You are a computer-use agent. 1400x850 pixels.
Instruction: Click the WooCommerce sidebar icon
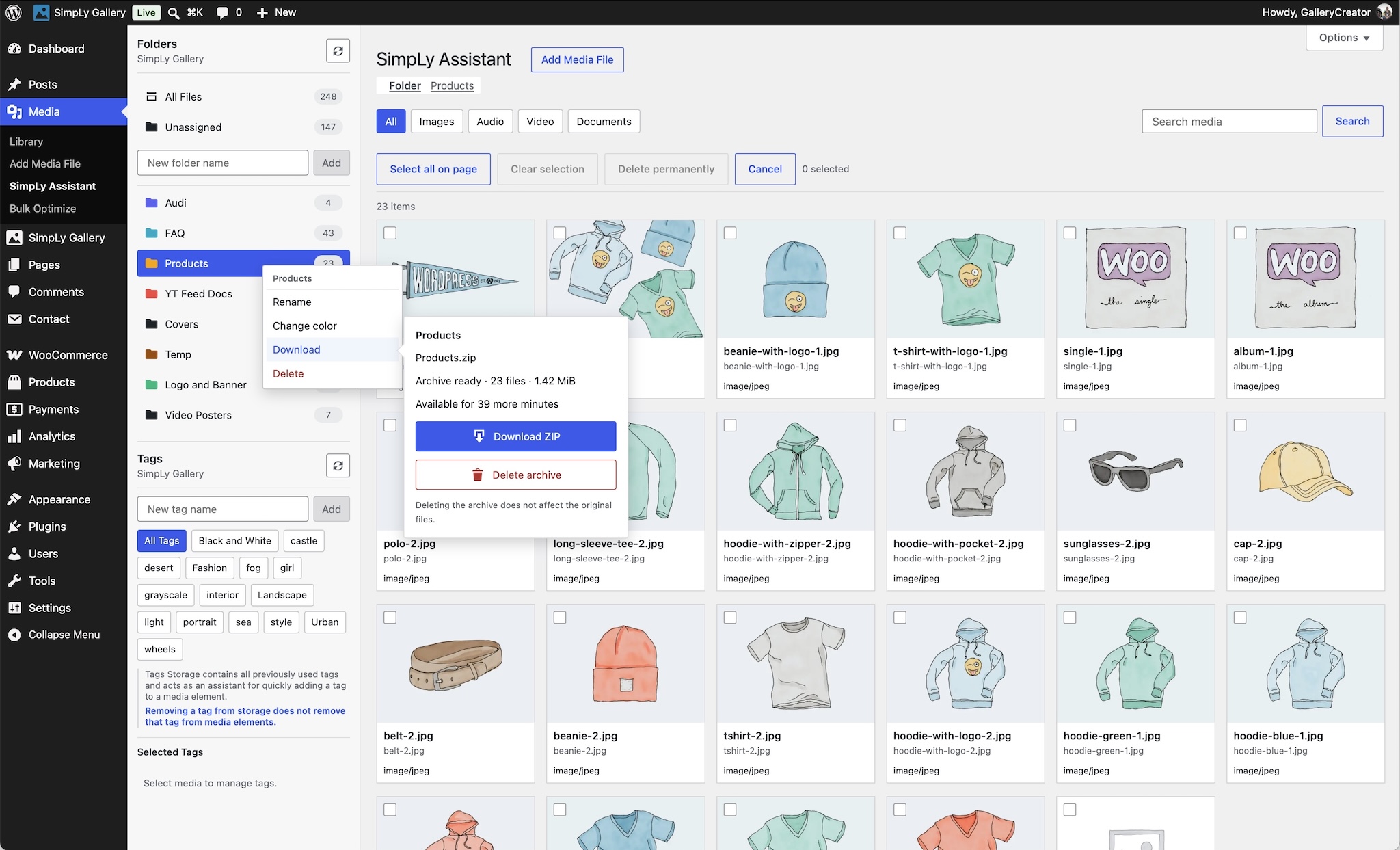tap(14, 355)
